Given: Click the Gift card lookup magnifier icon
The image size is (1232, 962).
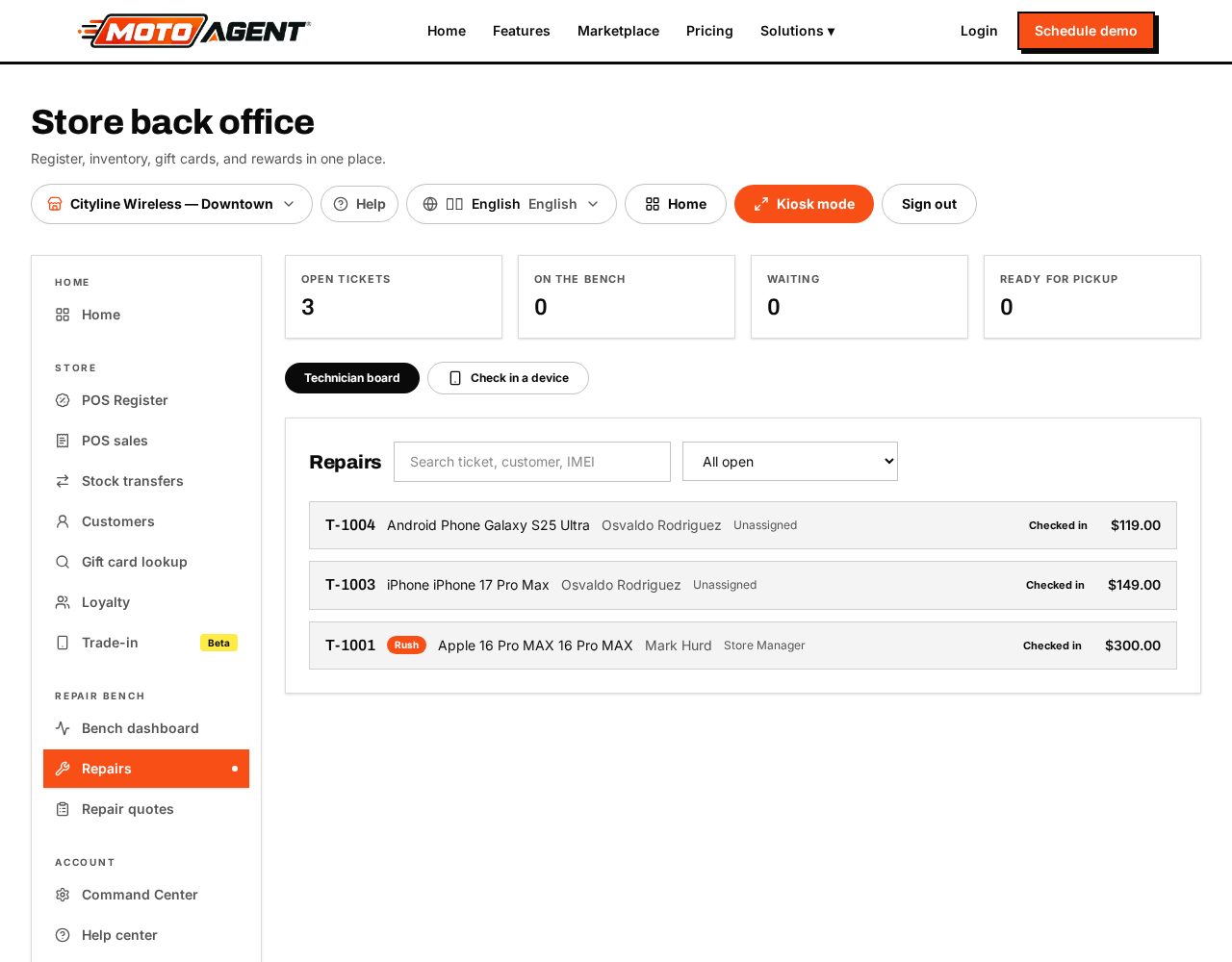Looking at the screenshot, I should tap(63, 562).
